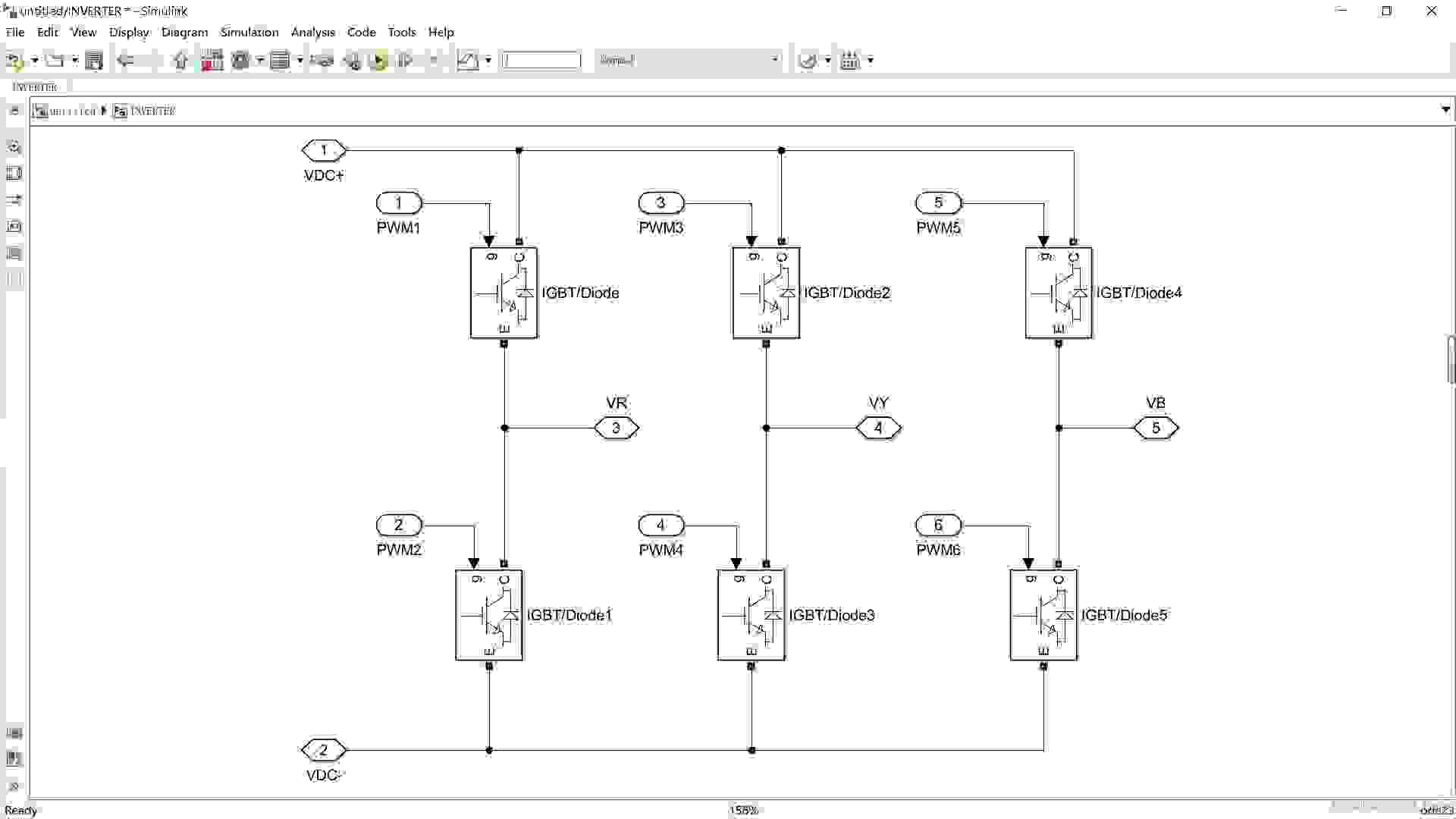
Task: Save the model with the Save icon
Action: coord(94,61)
